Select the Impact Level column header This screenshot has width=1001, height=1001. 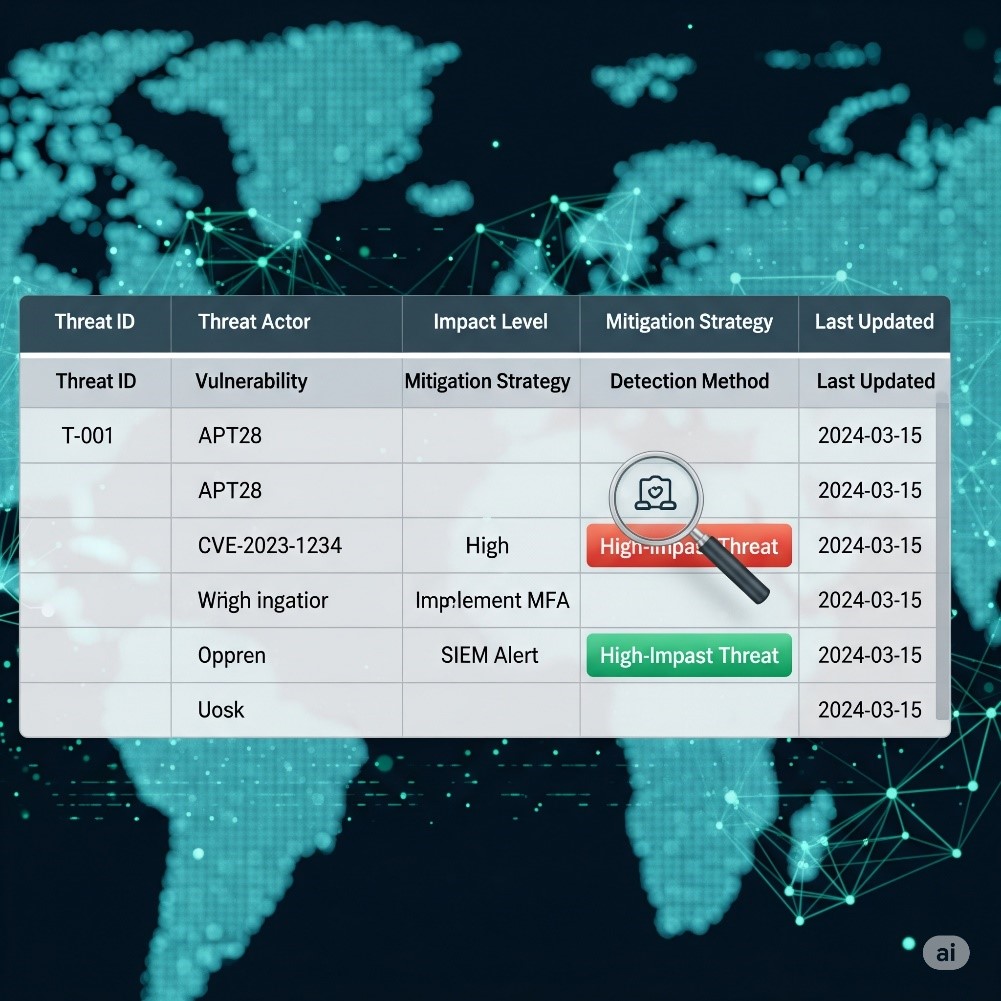[490, 322]
